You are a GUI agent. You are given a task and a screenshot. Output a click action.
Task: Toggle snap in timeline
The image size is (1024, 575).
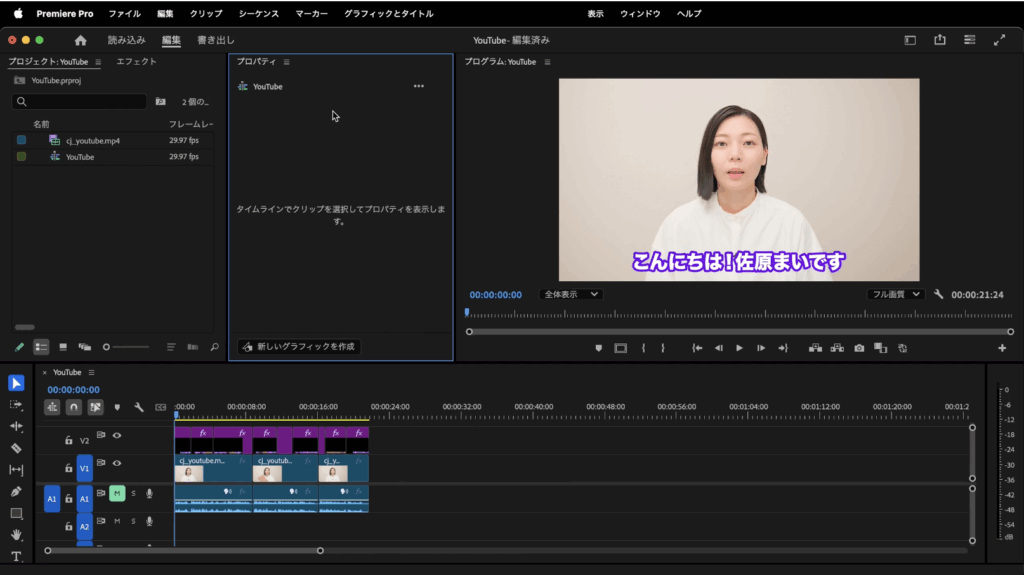[73, 407]
